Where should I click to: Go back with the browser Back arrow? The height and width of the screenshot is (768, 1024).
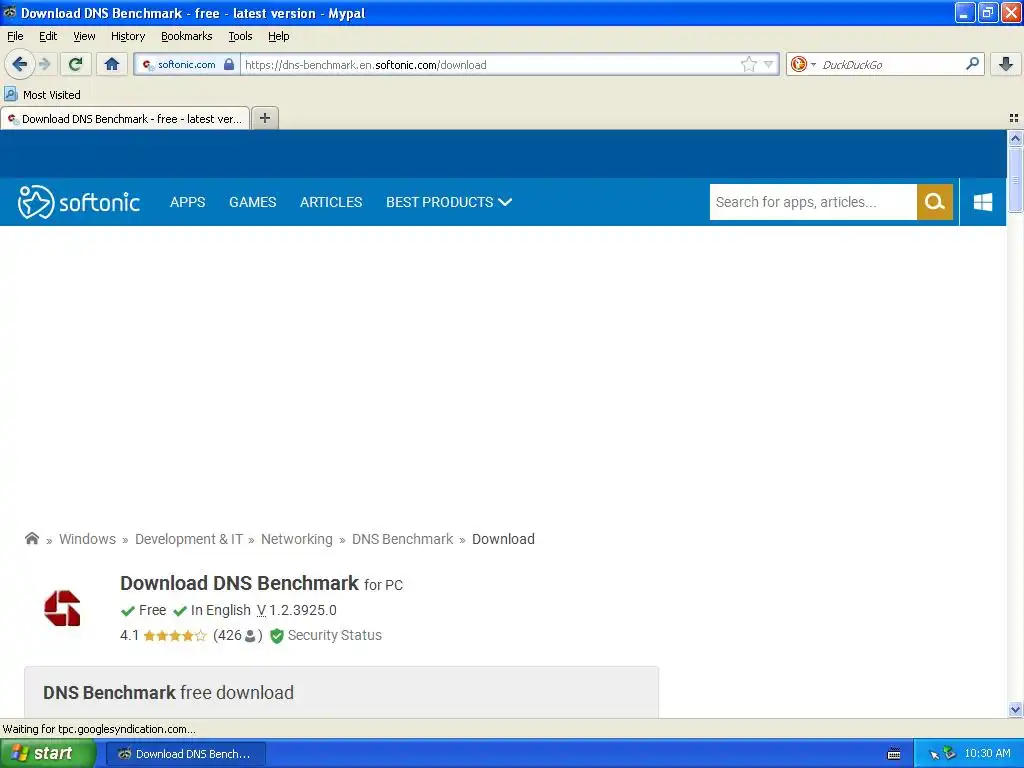click(19, 64)
